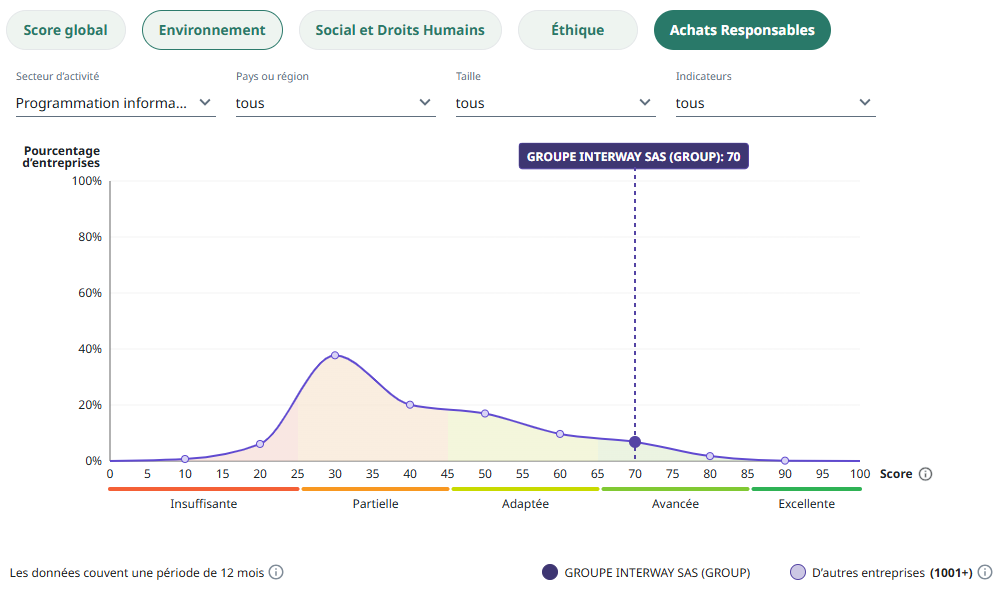Click info icon next to D'autres entreprises (1001+)
This screenshot has height=590, width=1004.
click(985, 573)
